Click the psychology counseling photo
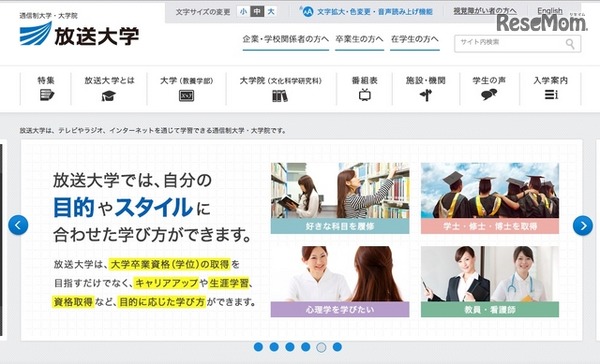This screenshot has width=600, height=364. pyautogui.click(x=340, y=274)
